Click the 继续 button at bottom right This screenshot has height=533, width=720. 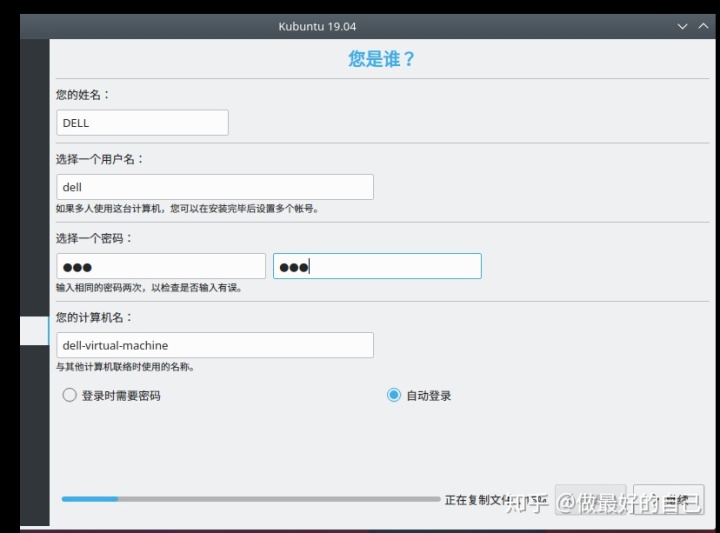click(x=668, y=499)
